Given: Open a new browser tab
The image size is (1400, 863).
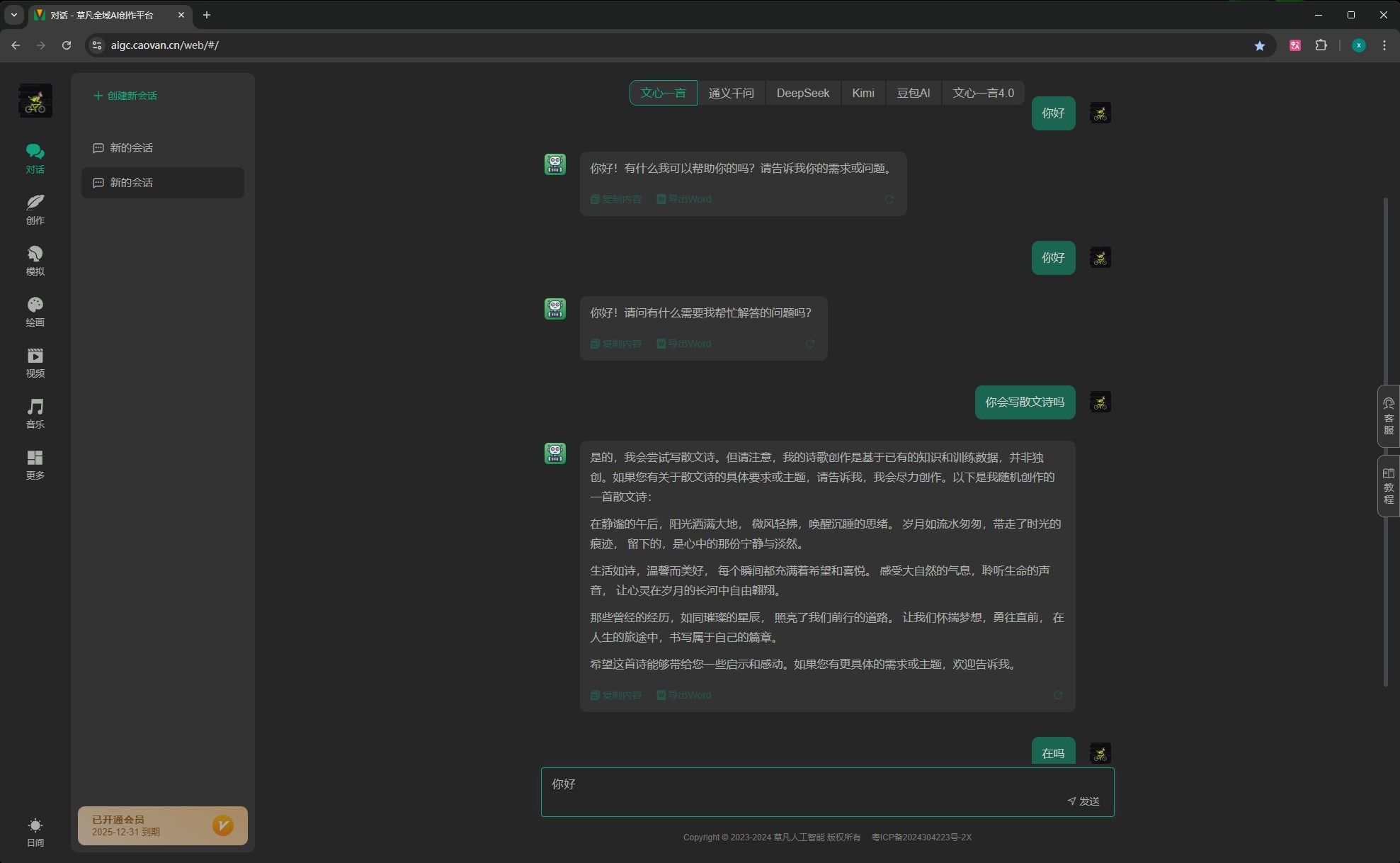Looking at the screenshot, I should [x=207, y=15].
